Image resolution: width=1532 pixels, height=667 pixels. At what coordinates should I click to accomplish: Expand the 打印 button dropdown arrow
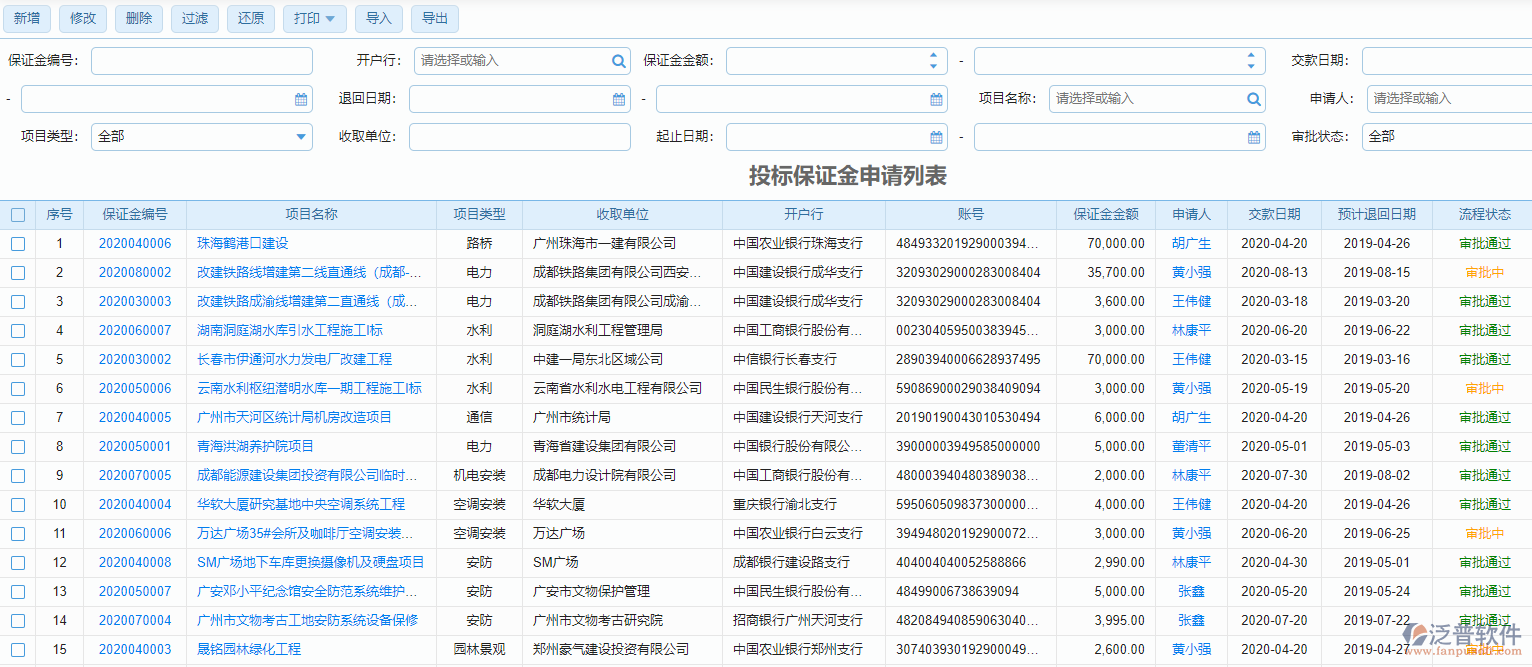[x=331, y=18]
